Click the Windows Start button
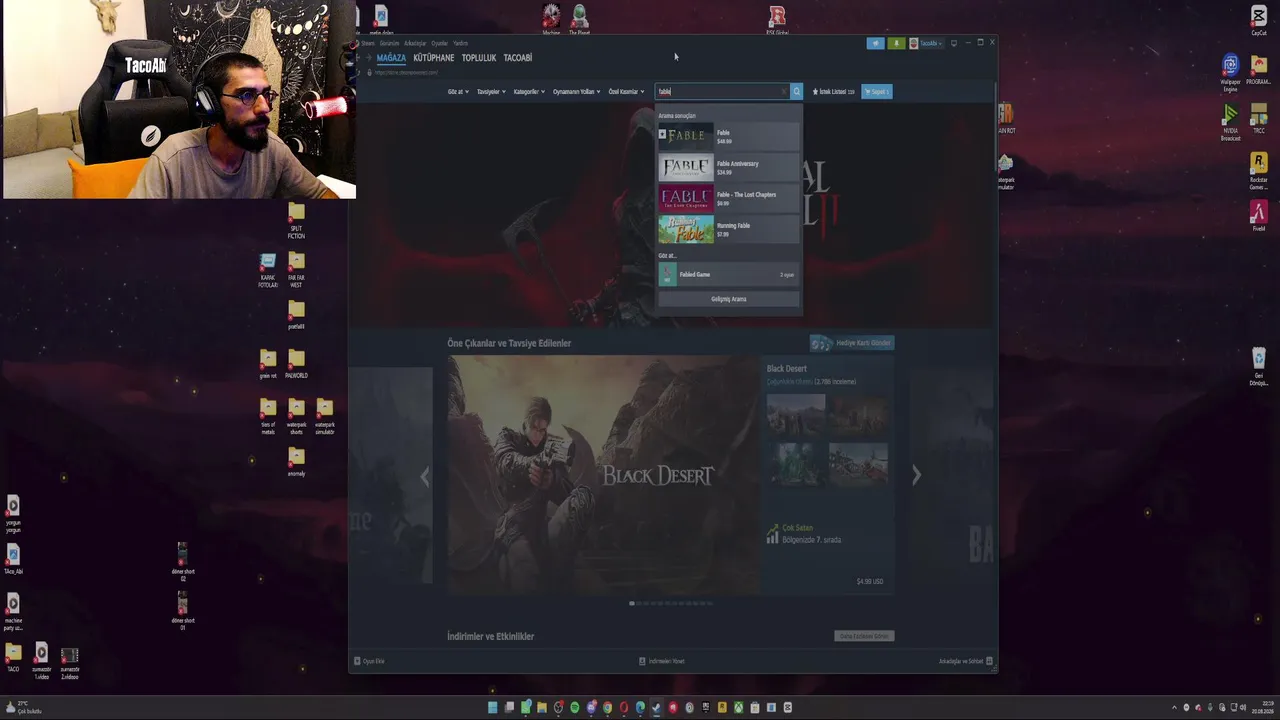This screenshot has height=720, width=1280. (493, 708)
